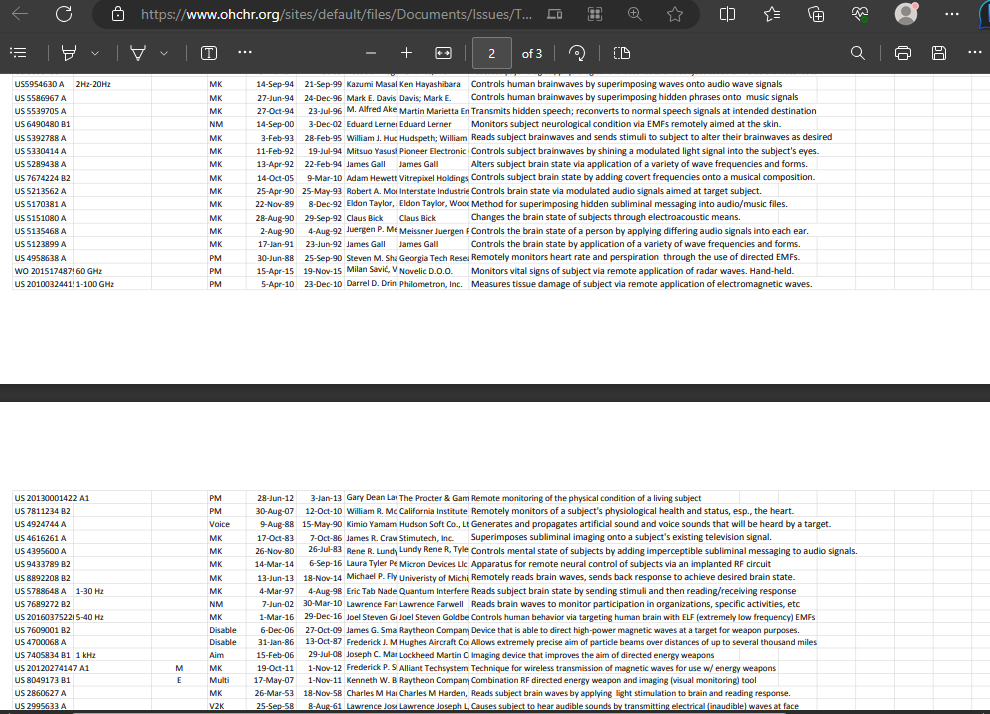Add this page to favorites with star
Screen dimensions: 990x714
(x=675, y=14)
